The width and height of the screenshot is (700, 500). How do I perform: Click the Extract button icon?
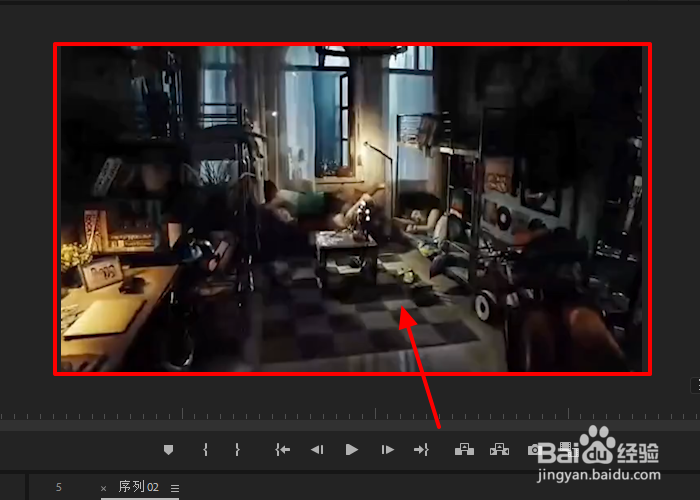(x=499, y=450)
